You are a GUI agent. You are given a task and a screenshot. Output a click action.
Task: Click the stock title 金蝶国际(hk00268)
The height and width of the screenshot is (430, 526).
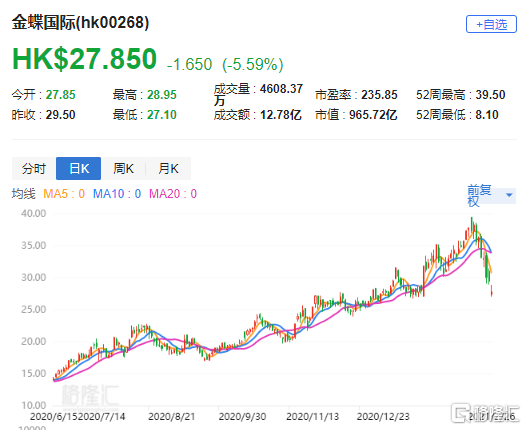pyautogui.click(x=80, y=23)
